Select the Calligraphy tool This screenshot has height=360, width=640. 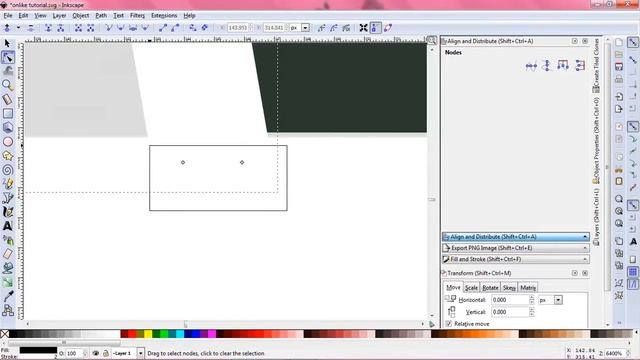(x=7, y=212)
